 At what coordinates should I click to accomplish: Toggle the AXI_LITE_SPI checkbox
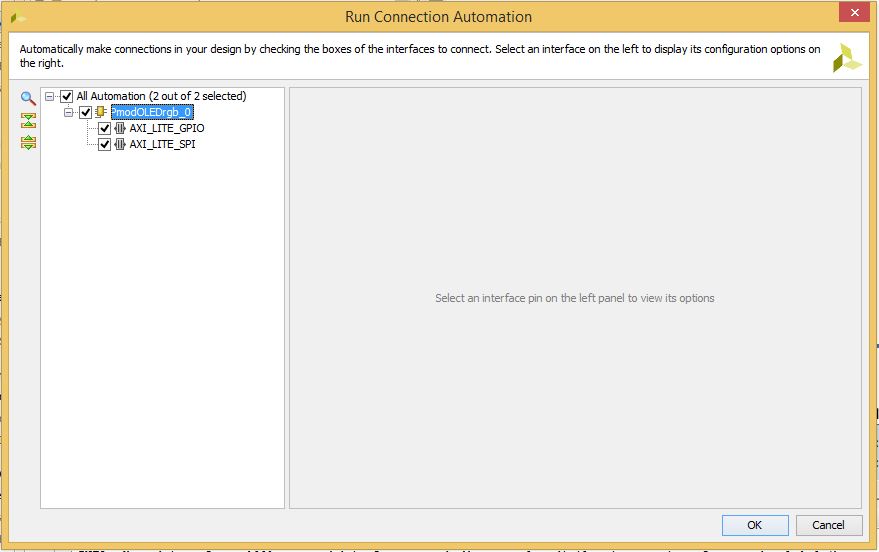[x=104, y=145]
